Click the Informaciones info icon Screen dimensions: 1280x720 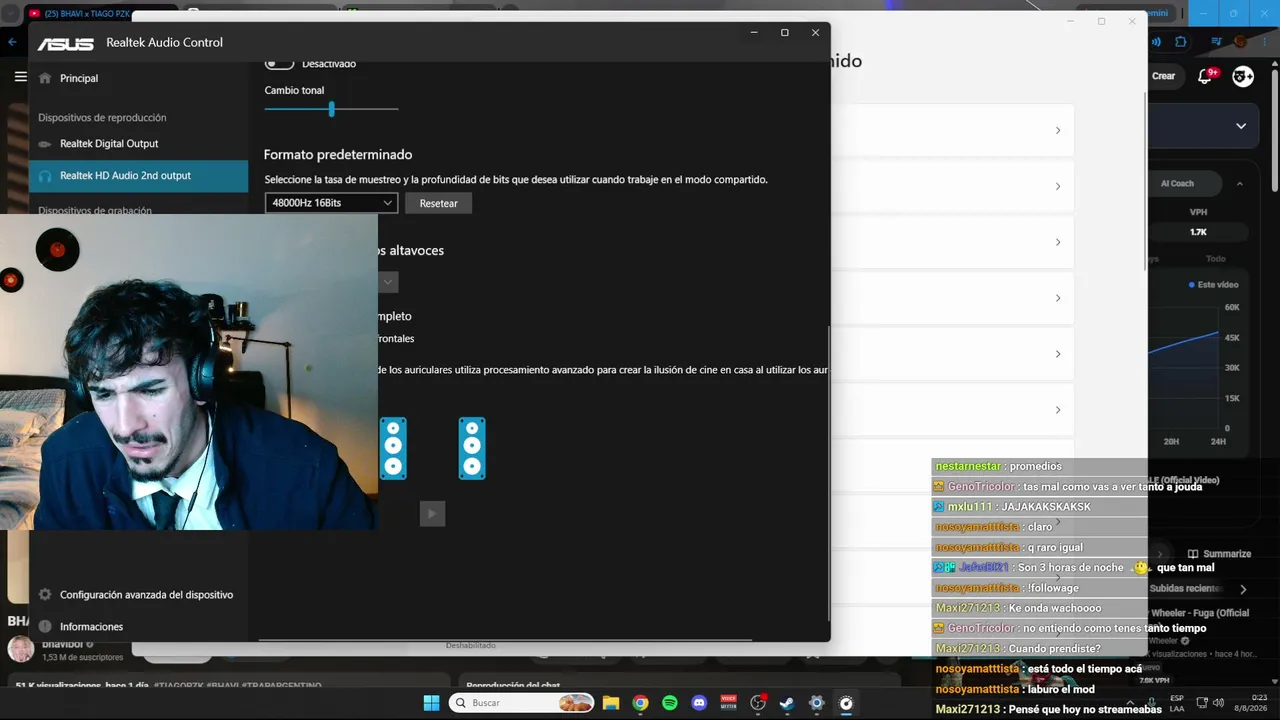[x=45, y=626]
